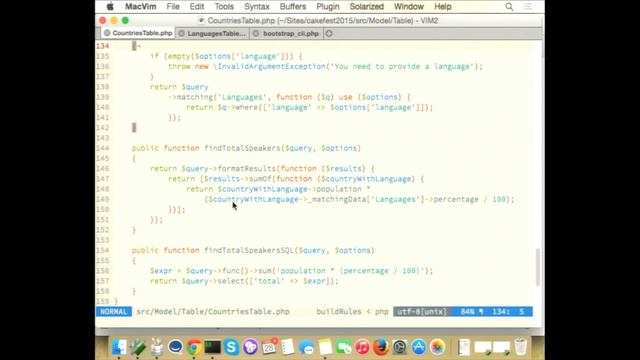Click the formatResults call on line 146
This screenshot has width=640, height=360.
[x=247, y=169]
